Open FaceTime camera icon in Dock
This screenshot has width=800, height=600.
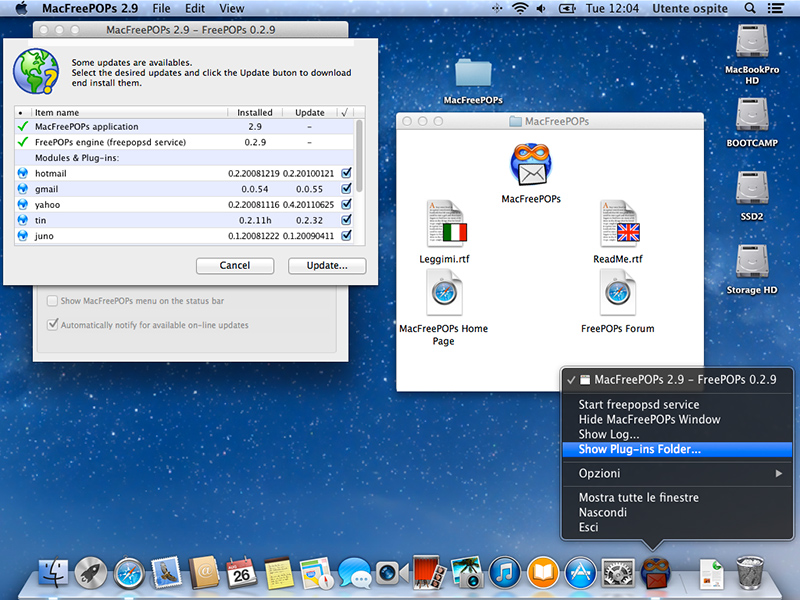click(x=392, y=573)
